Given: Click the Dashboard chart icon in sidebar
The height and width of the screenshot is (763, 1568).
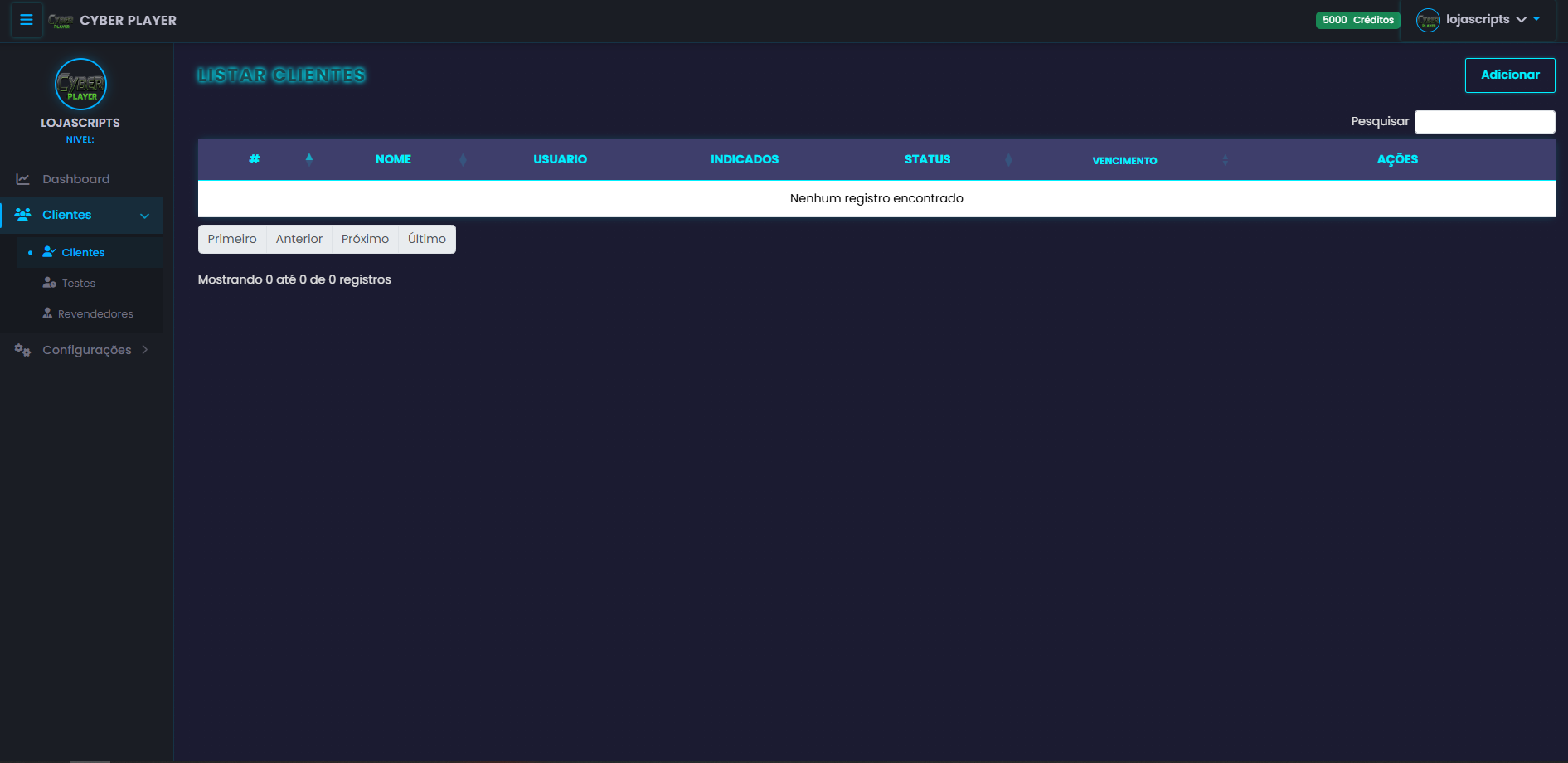Looking at the screenshot, I should click(22, 178).
